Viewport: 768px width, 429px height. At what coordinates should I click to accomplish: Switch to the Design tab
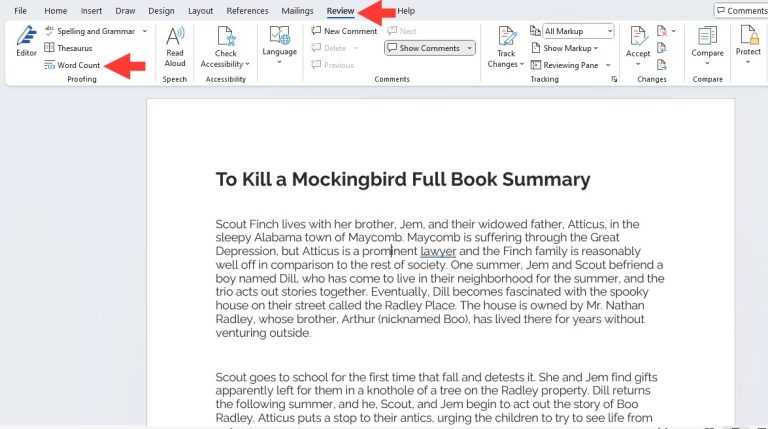pyautogui.click(x=161, y=10)
